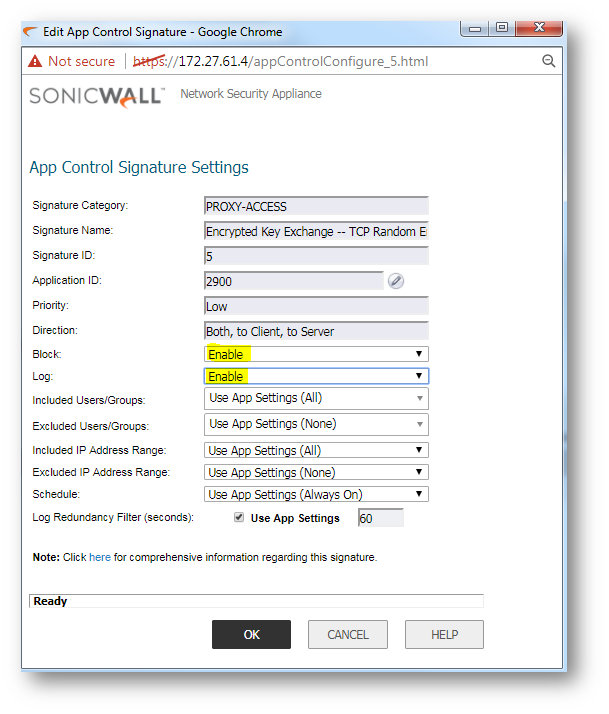Open the Schedule dropdown

[x=316, y=494]
